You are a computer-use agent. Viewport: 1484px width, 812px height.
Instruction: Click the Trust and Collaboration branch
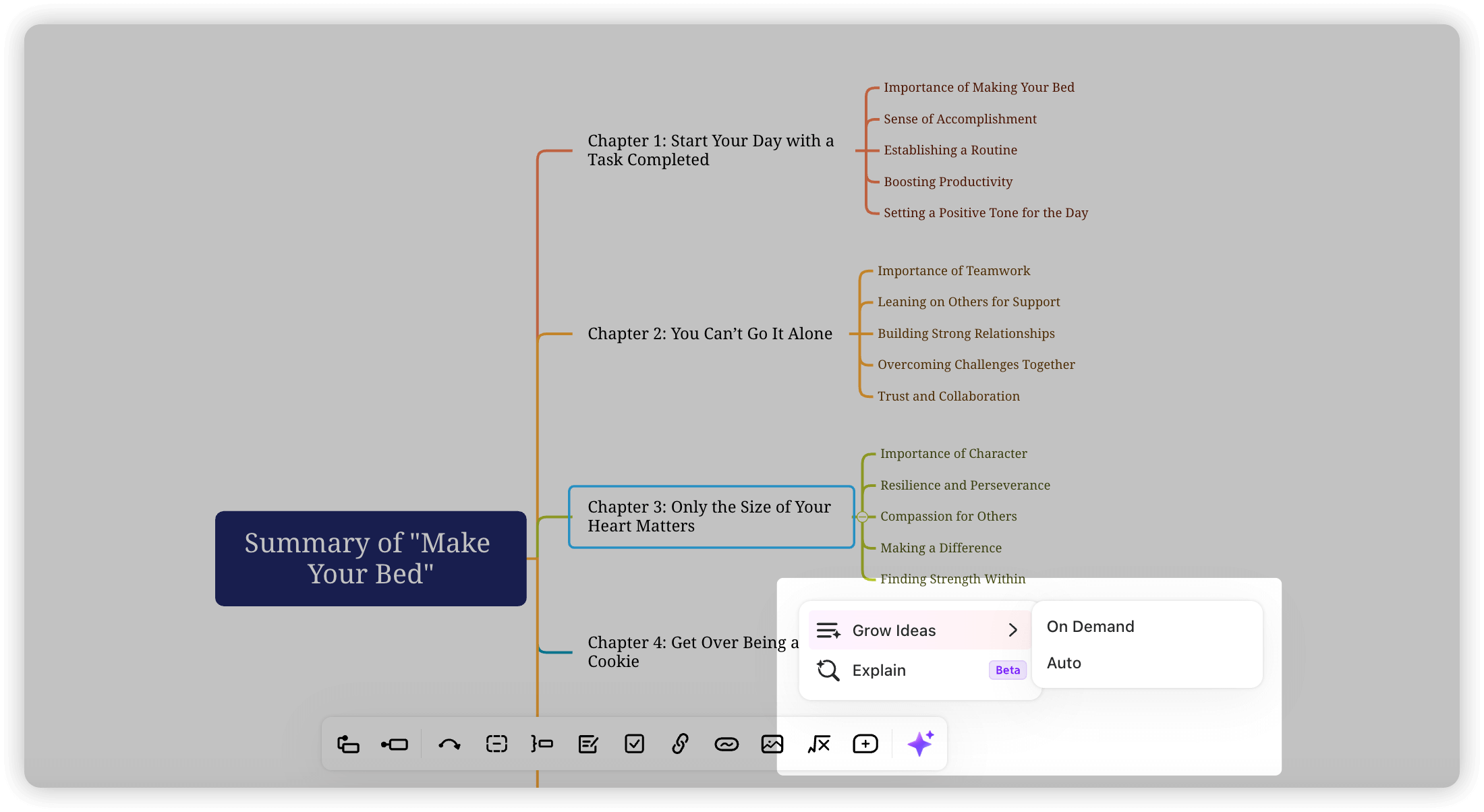coord(948,396)
